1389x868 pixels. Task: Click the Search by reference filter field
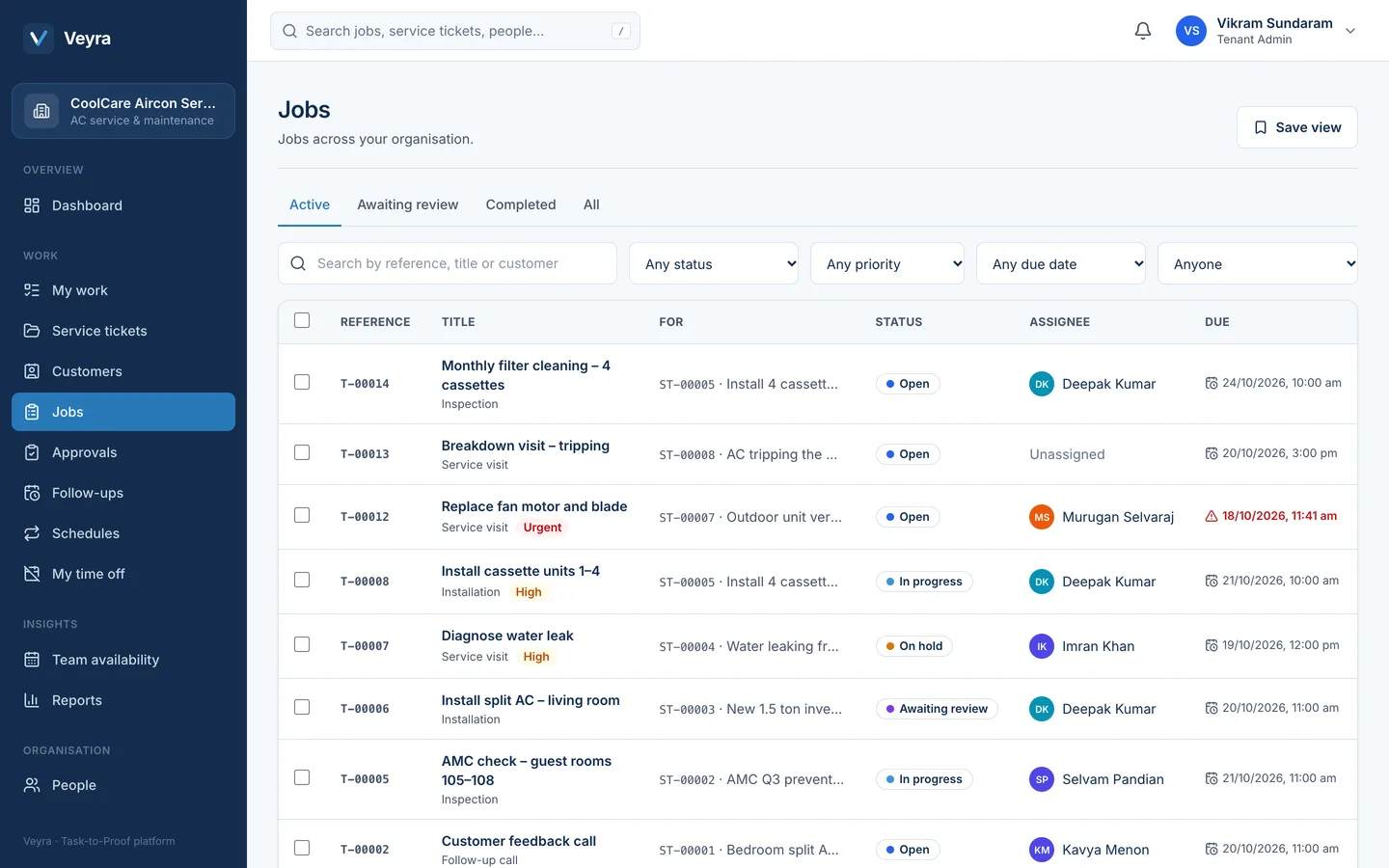click(448, 263)
